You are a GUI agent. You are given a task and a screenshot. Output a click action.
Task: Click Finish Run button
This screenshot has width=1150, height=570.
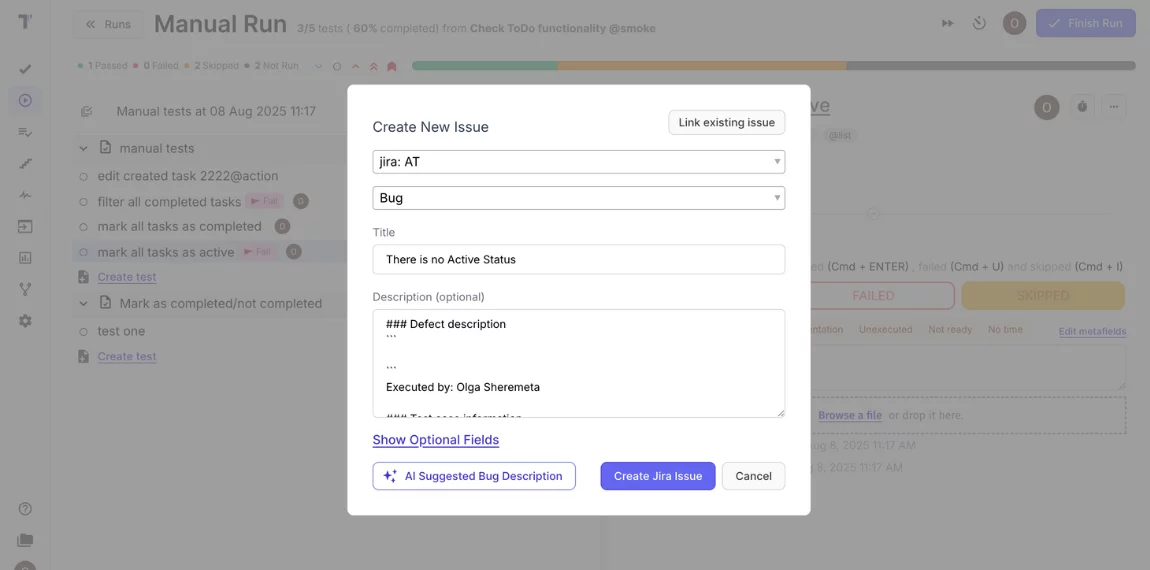click(x=1085, y=23)
